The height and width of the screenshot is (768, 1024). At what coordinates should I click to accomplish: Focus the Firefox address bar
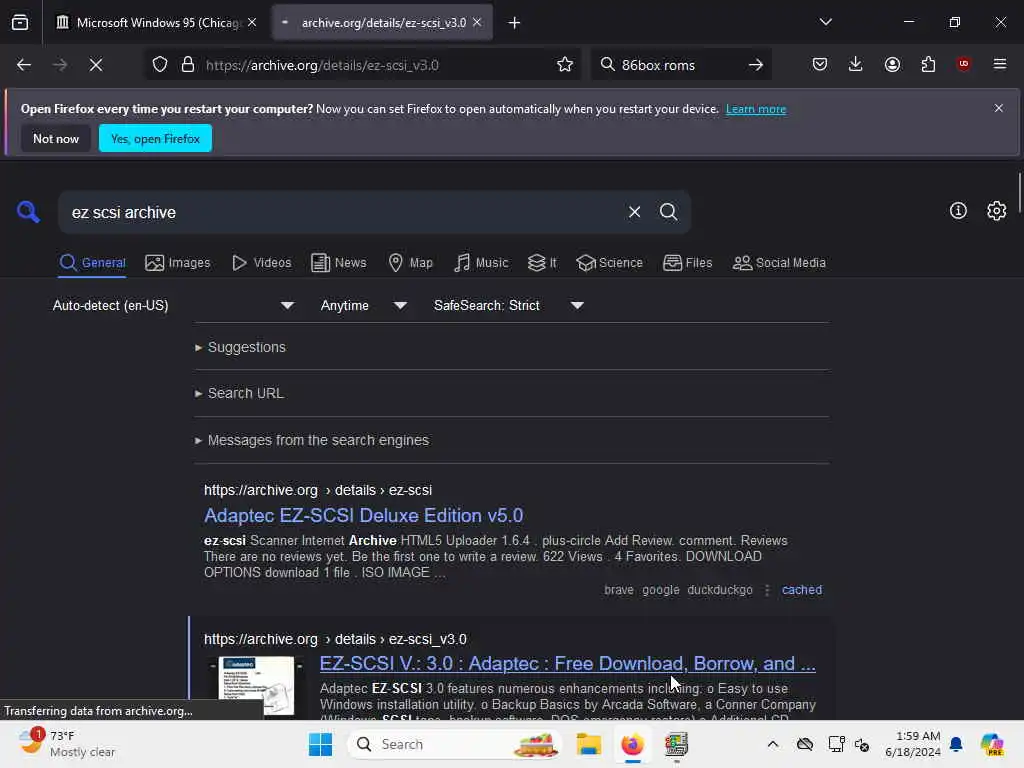376,65
